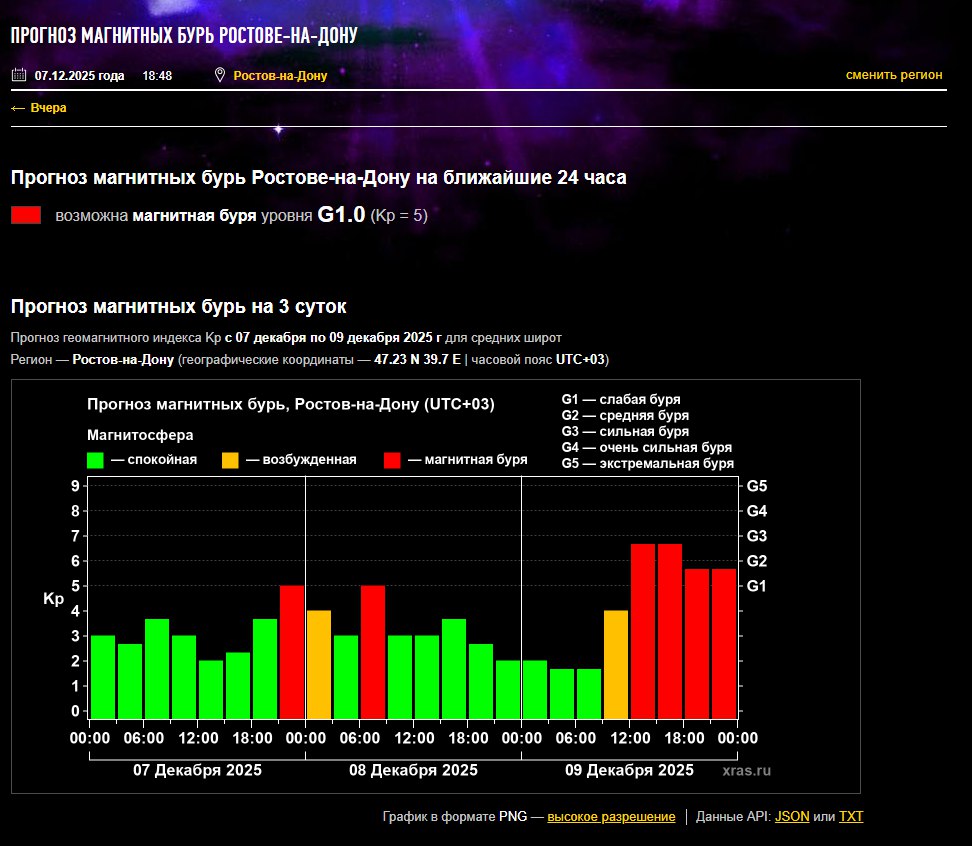Click the yellow bar on 09 December
Image resolution: width=972 pixels, height=846 pixels.
pyautogui.click(x=616, y=663)
